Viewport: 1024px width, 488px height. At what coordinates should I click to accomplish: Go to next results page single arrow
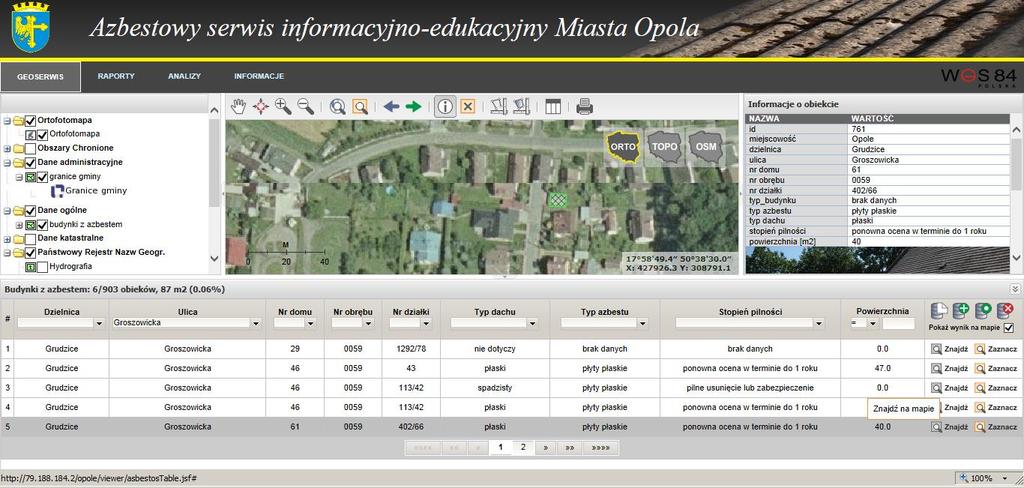coord(545,447)
